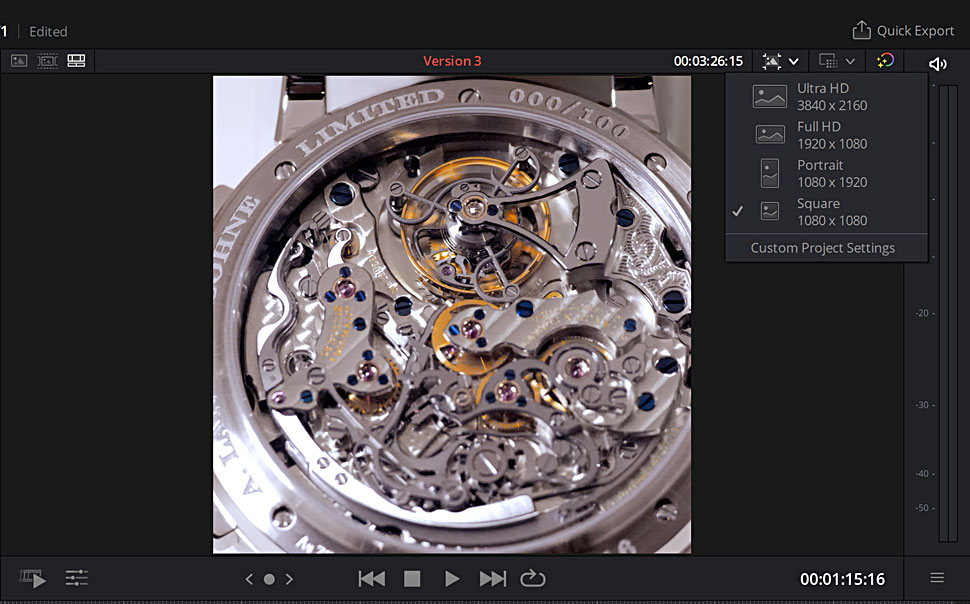Start Fast Review playback icon
Viewport: 970px width, 604px height.
pos(33,579)
